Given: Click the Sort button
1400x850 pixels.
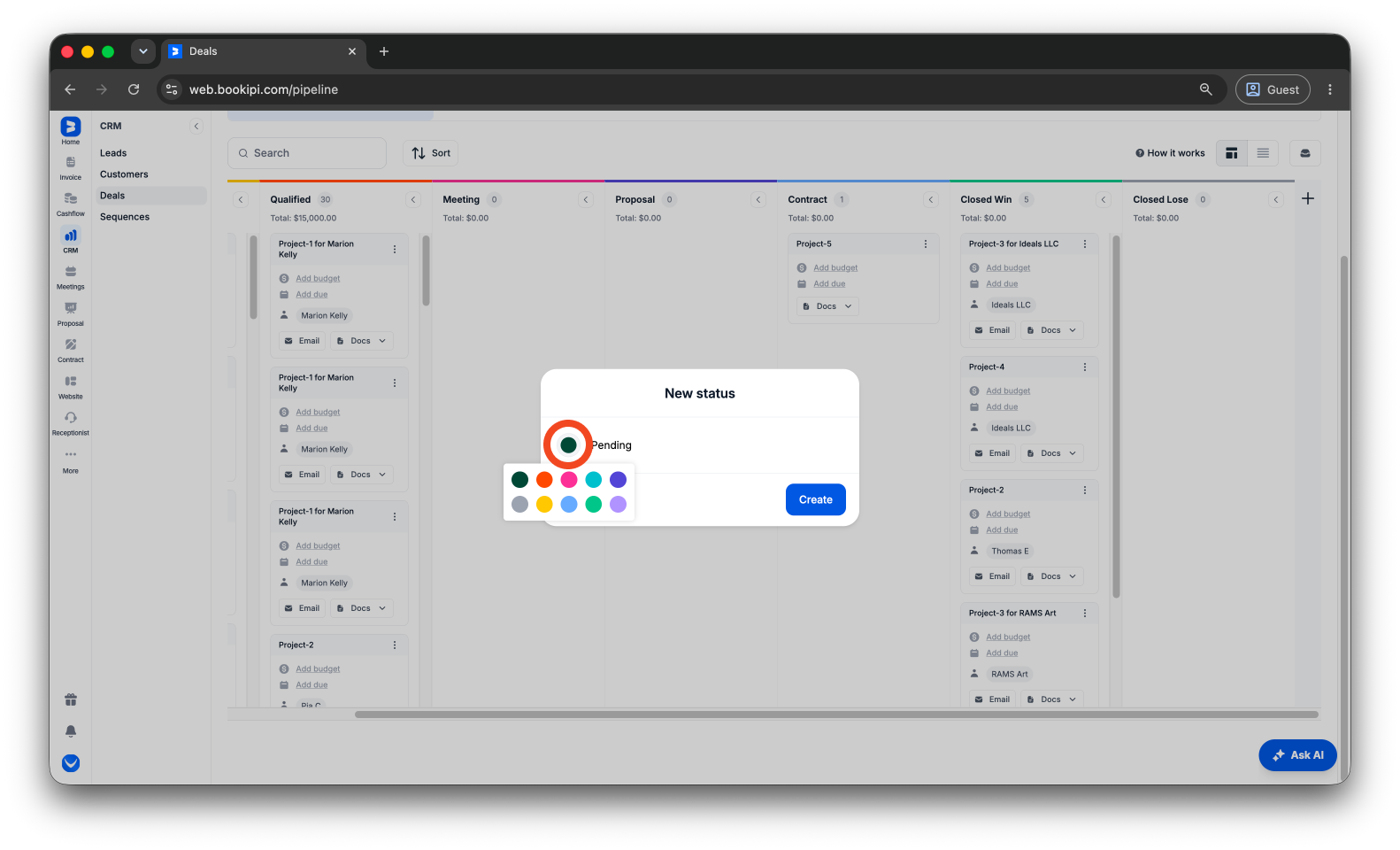Looking at the screenshot, I should coord(431,153).
